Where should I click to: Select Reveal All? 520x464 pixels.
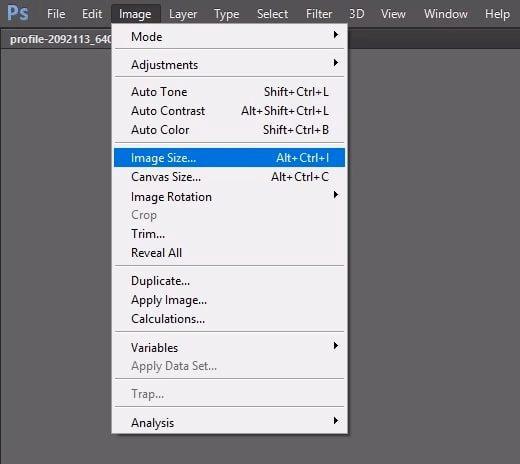click(x=229, y=253)
